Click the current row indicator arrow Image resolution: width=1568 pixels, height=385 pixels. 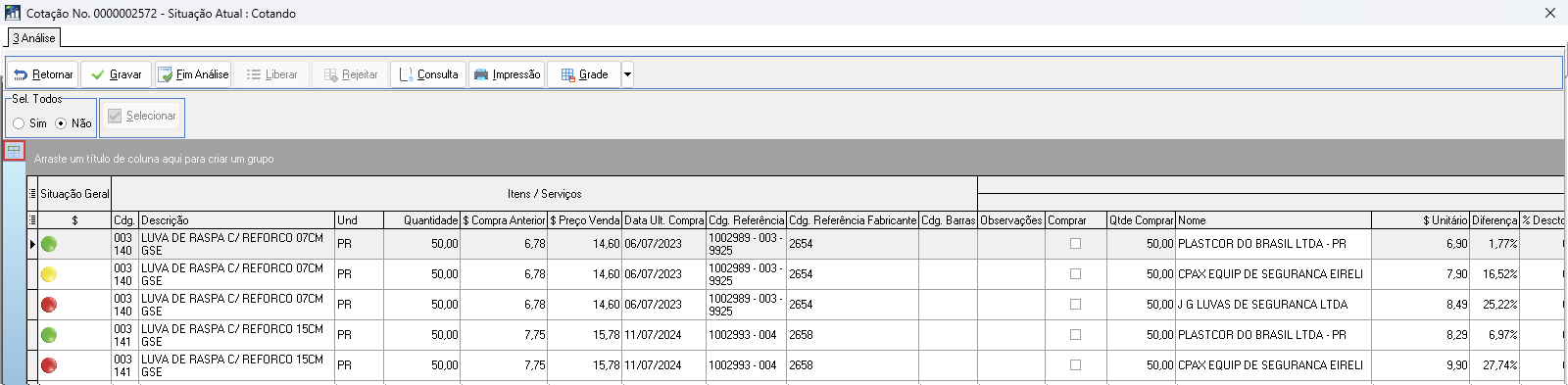pyautogui.click(x=32, y=244)
